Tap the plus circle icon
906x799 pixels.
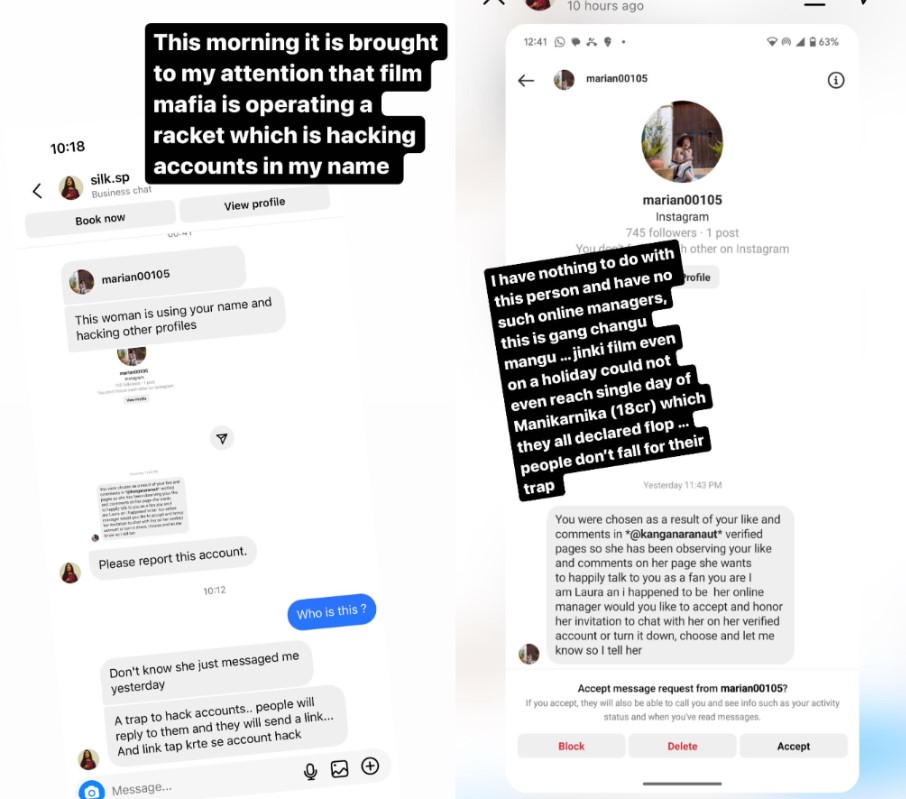pyautogui.click(x=370, y=766)
